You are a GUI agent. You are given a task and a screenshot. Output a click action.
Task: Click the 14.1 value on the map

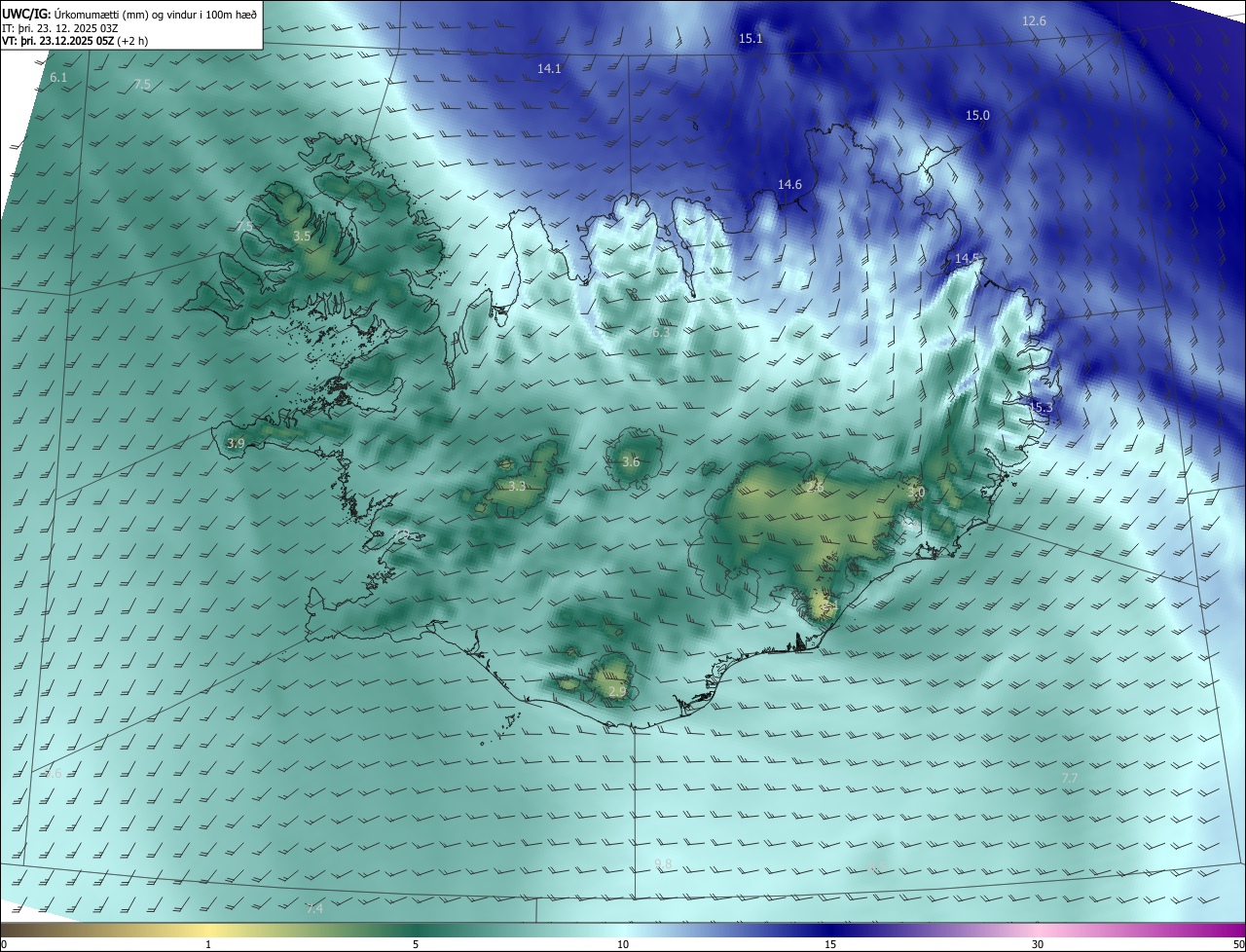click(x=549, y=69)
